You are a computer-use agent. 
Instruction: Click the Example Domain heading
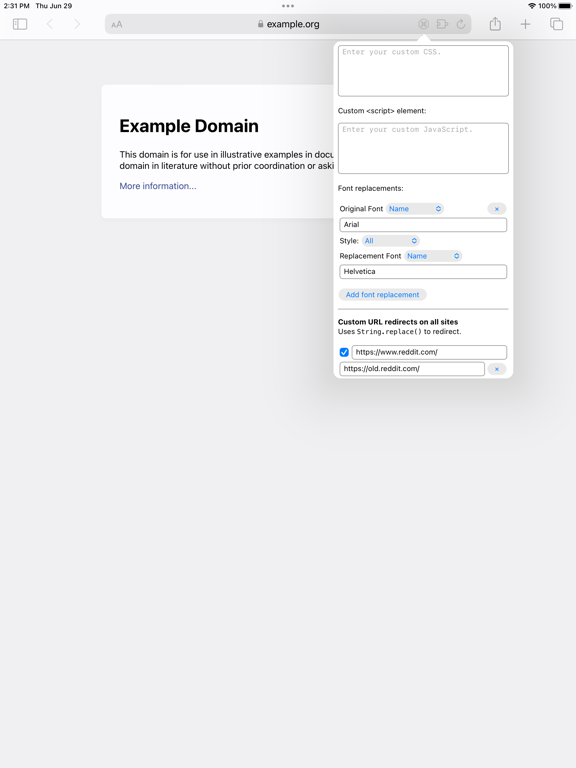coord(189,126)
